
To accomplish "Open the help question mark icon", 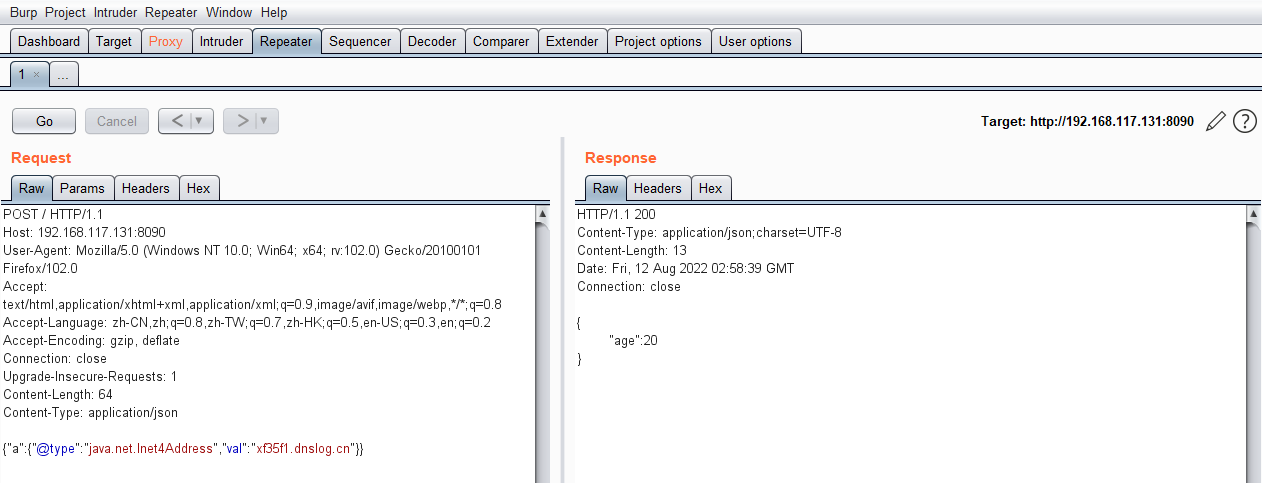I will click(x=1244, y=121).
